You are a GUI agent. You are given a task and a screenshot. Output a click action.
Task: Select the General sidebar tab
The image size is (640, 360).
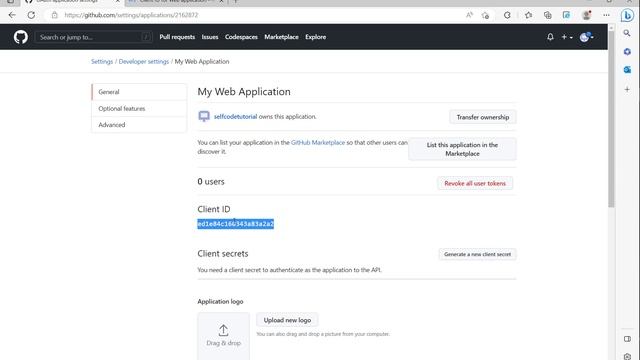pos(139,92)
